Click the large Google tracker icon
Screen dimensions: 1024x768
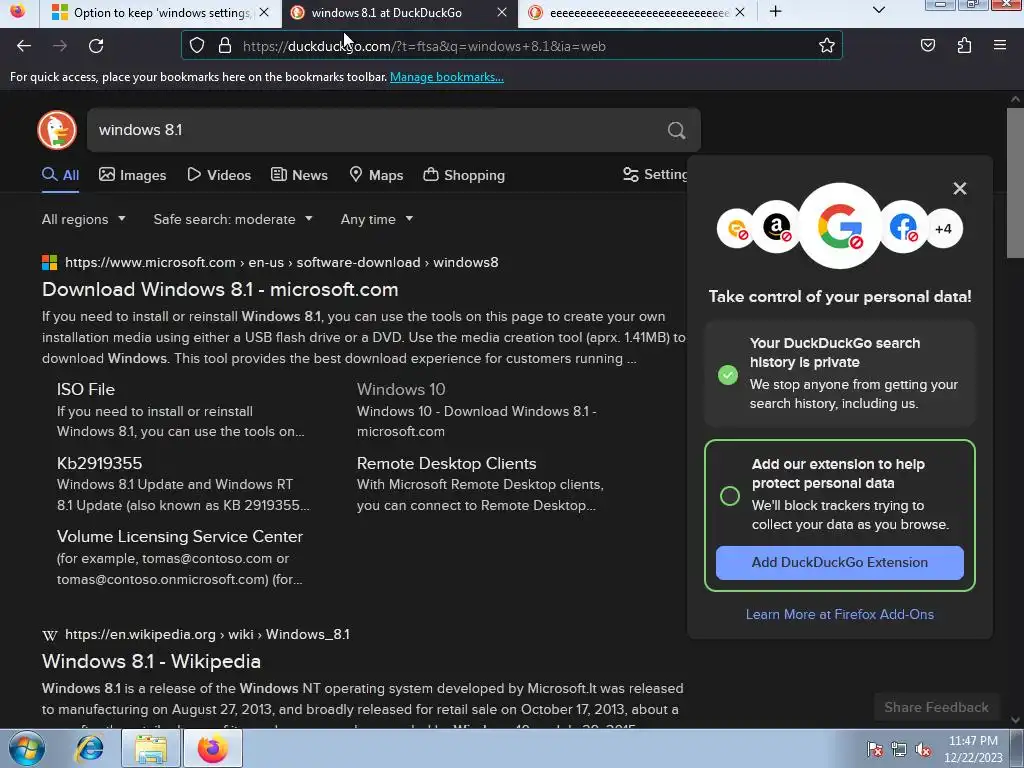click(840, 226)
